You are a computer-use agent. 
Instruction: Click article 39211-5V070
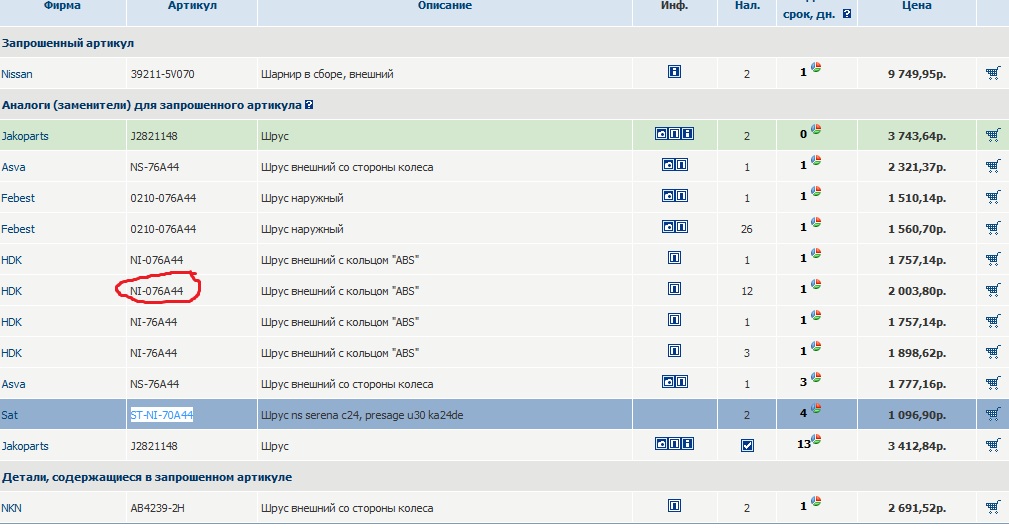162,74
